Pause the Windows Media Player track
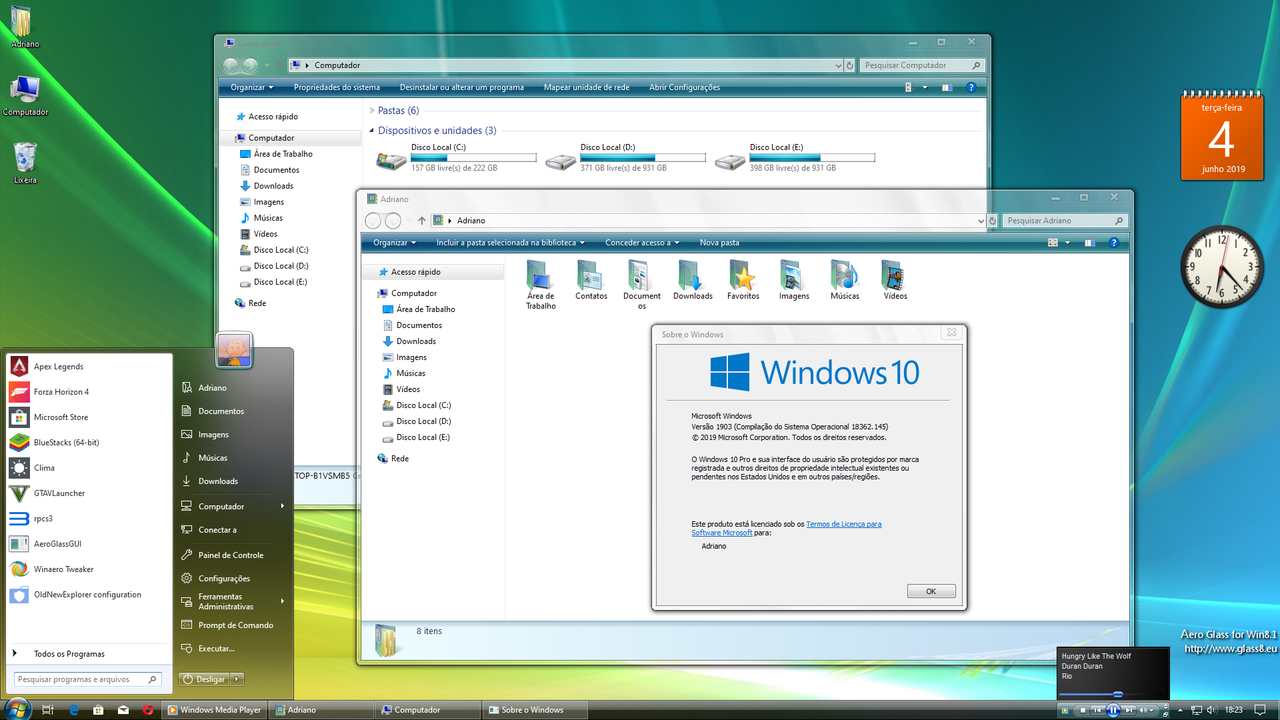 point(1113,710)
